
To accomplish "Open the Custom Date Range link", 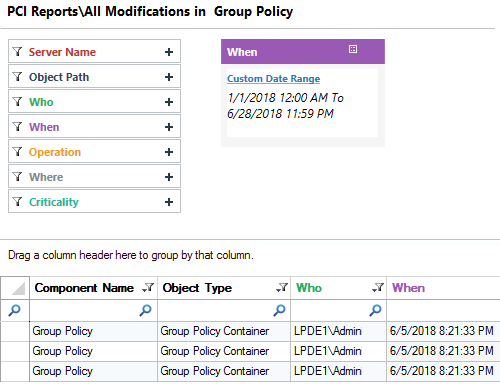I will pyautogui.click(x=273, y=79).
